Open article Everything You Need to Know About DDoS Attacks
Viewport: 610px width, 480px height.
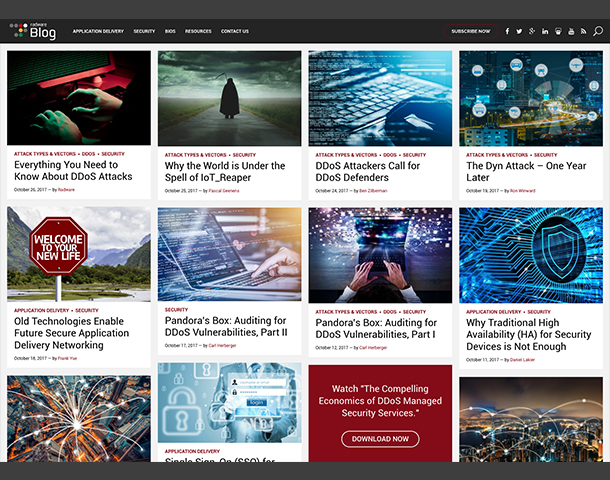point(73,170)
